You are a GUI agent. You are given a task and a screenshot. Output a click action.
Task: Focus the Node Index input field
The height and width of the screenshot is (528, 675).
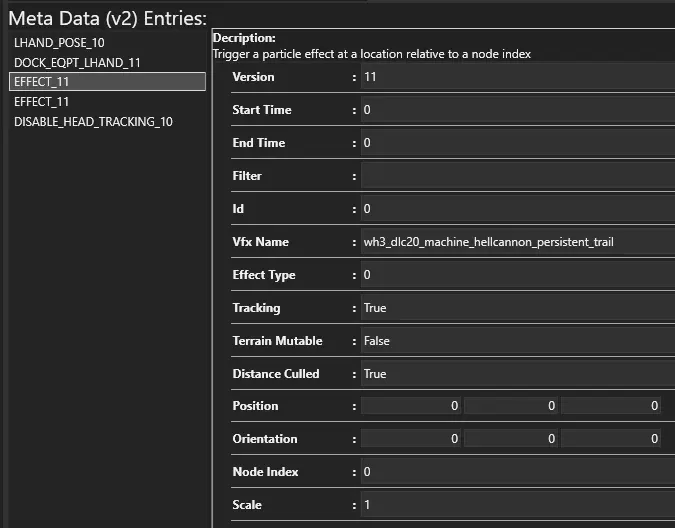[517, 472]
